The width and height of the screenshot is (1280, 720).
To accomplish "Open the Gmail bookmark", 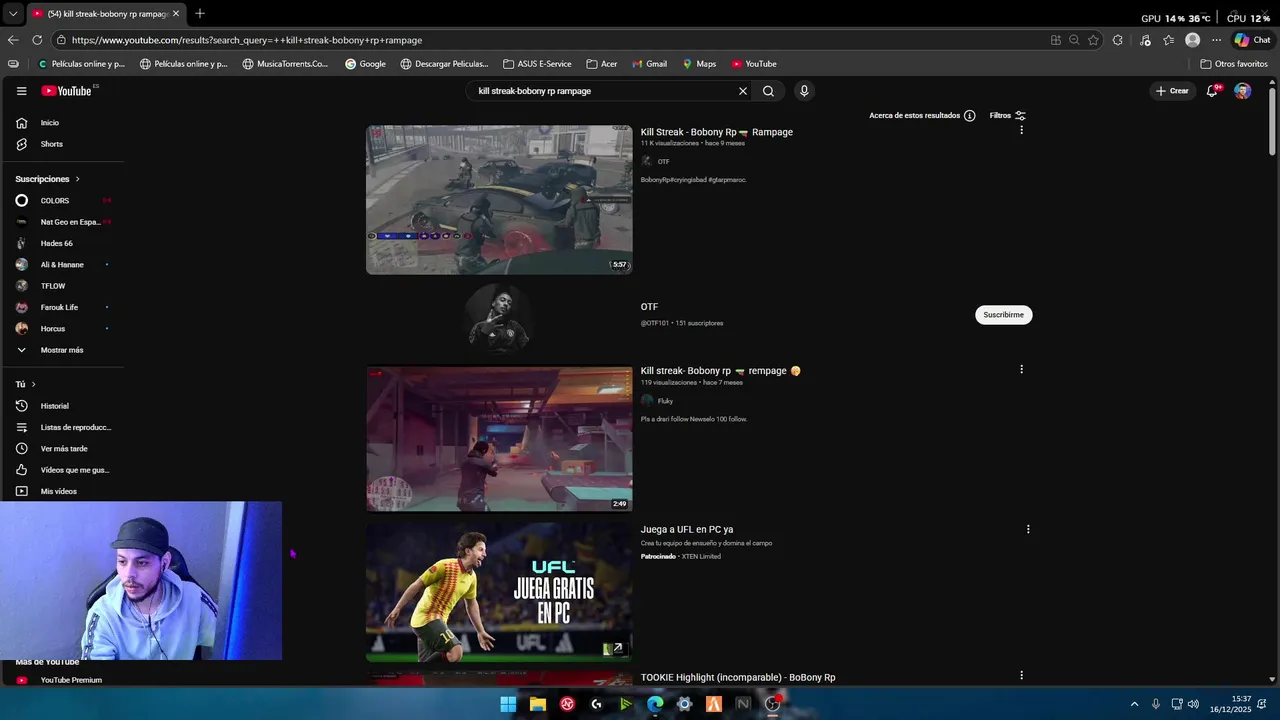I will click(649, 64).
